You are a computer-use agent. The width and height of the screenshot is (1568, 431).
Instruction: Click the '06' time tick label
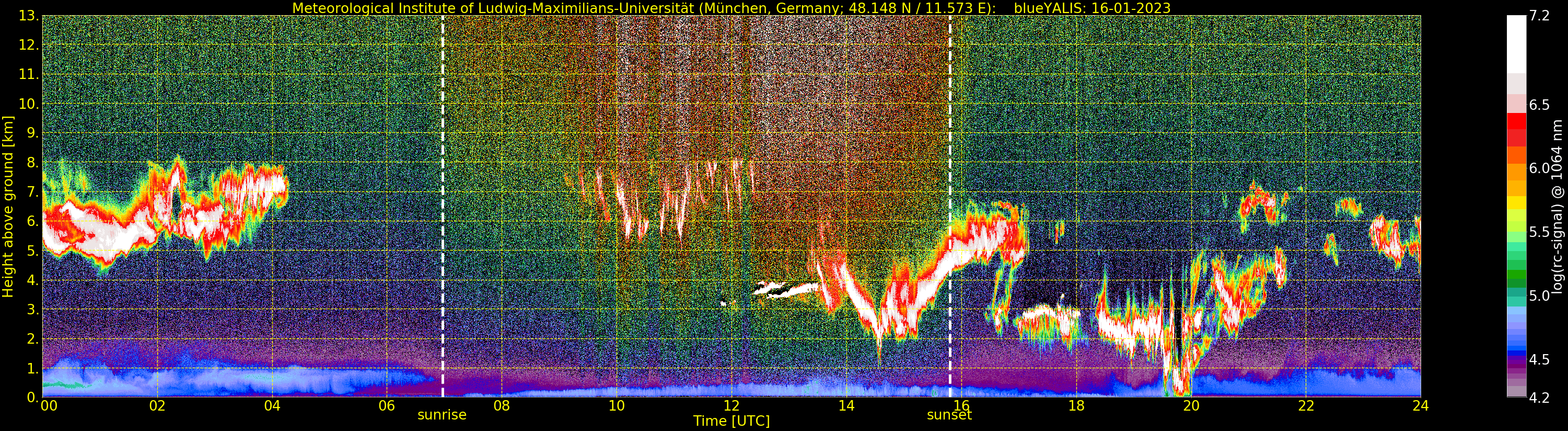(387, 406)
